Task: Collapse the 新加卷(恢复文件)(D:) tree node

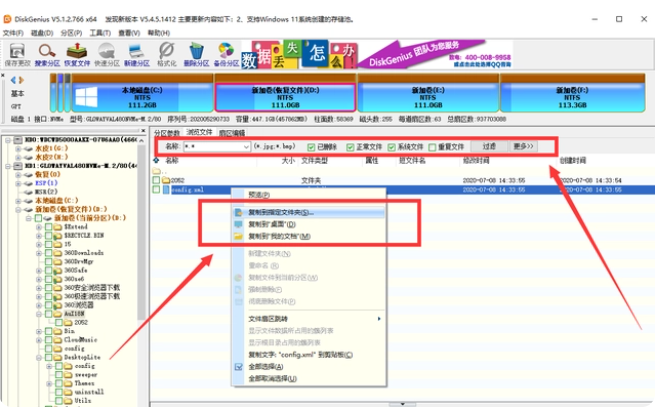Action: pos(18,209)
